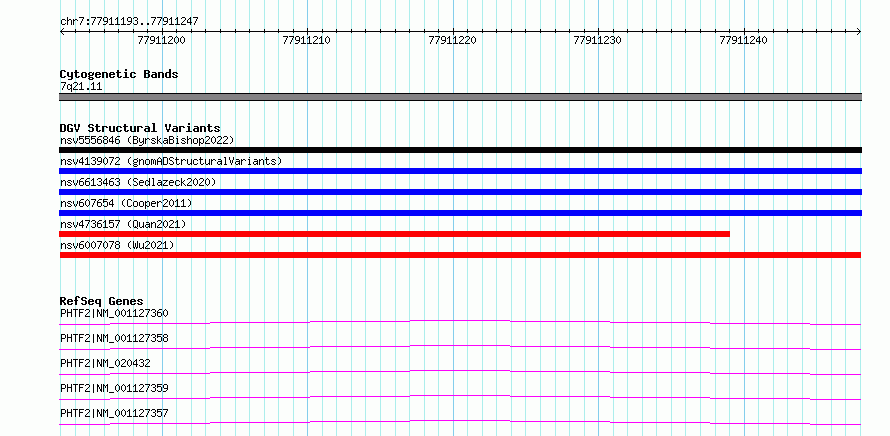Open the PHTF2|NM_001127358 transcript label
Screen dimensions: 890x436
(x=114, y=338)
